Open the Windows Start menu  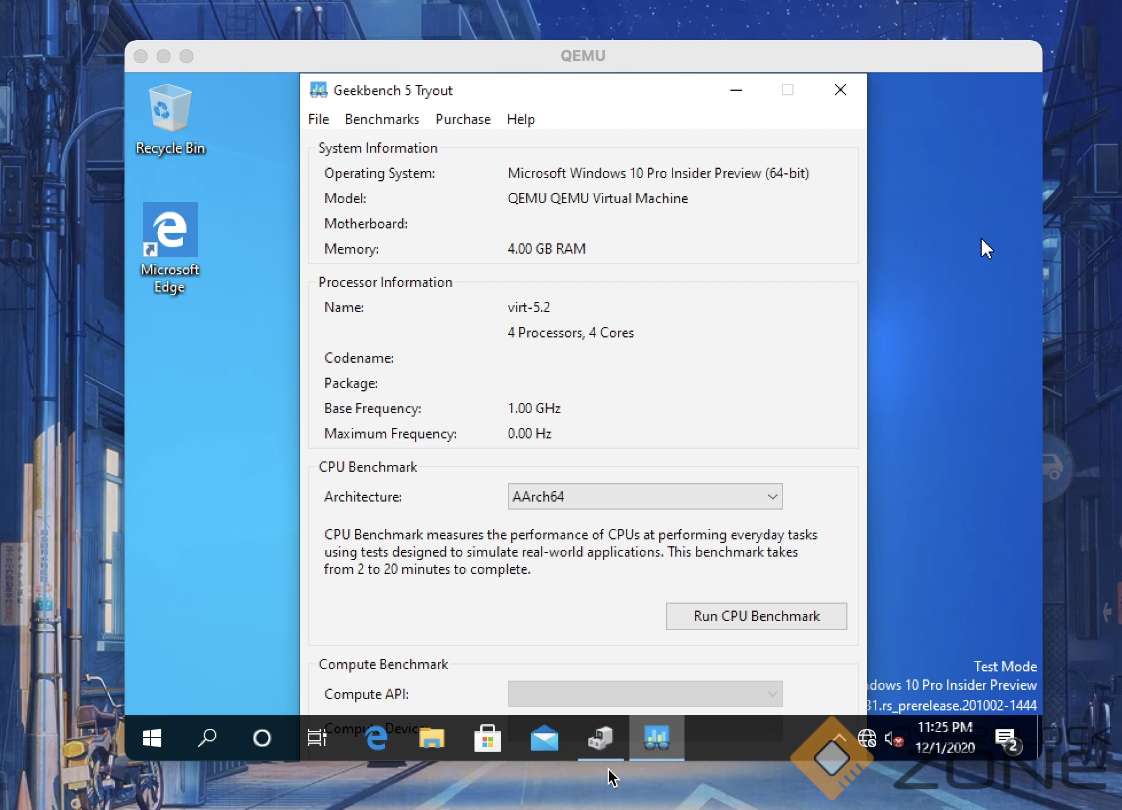coord(152,738)
